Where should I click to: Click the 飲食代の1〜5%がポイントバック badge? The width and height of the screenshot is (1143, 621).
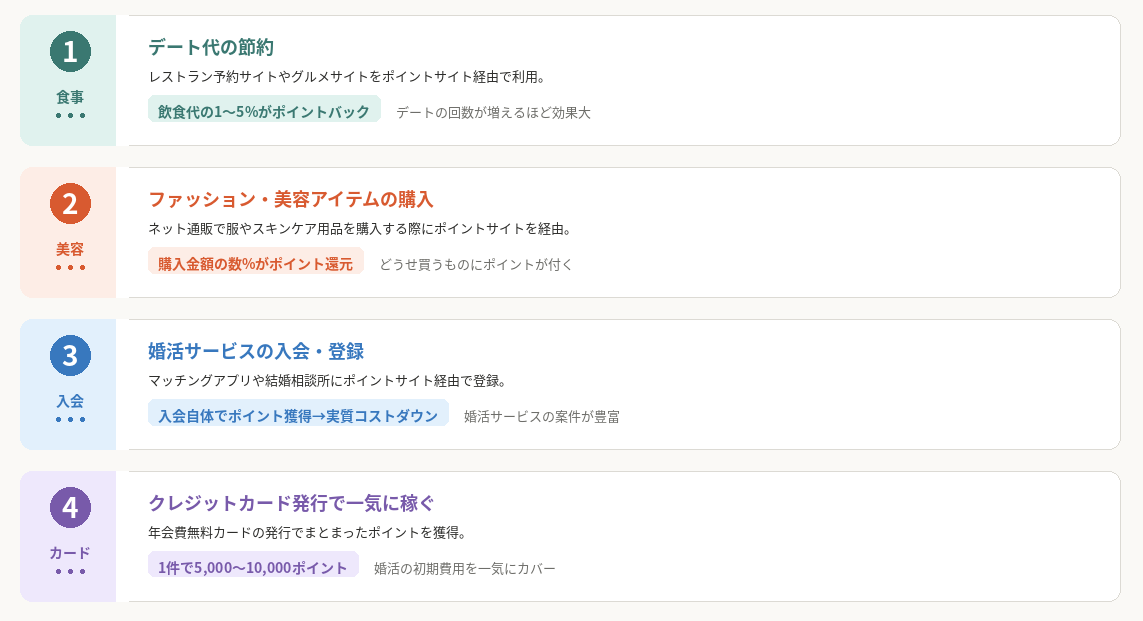[x=264, y=111]
